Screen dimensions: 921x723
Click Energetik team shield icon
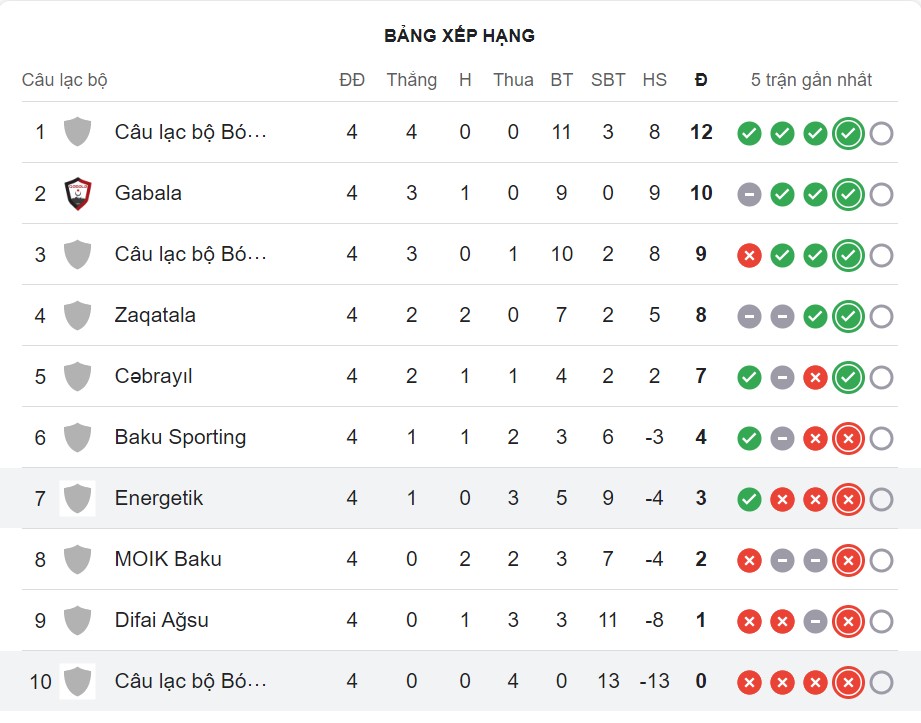[x=77, y=498]
